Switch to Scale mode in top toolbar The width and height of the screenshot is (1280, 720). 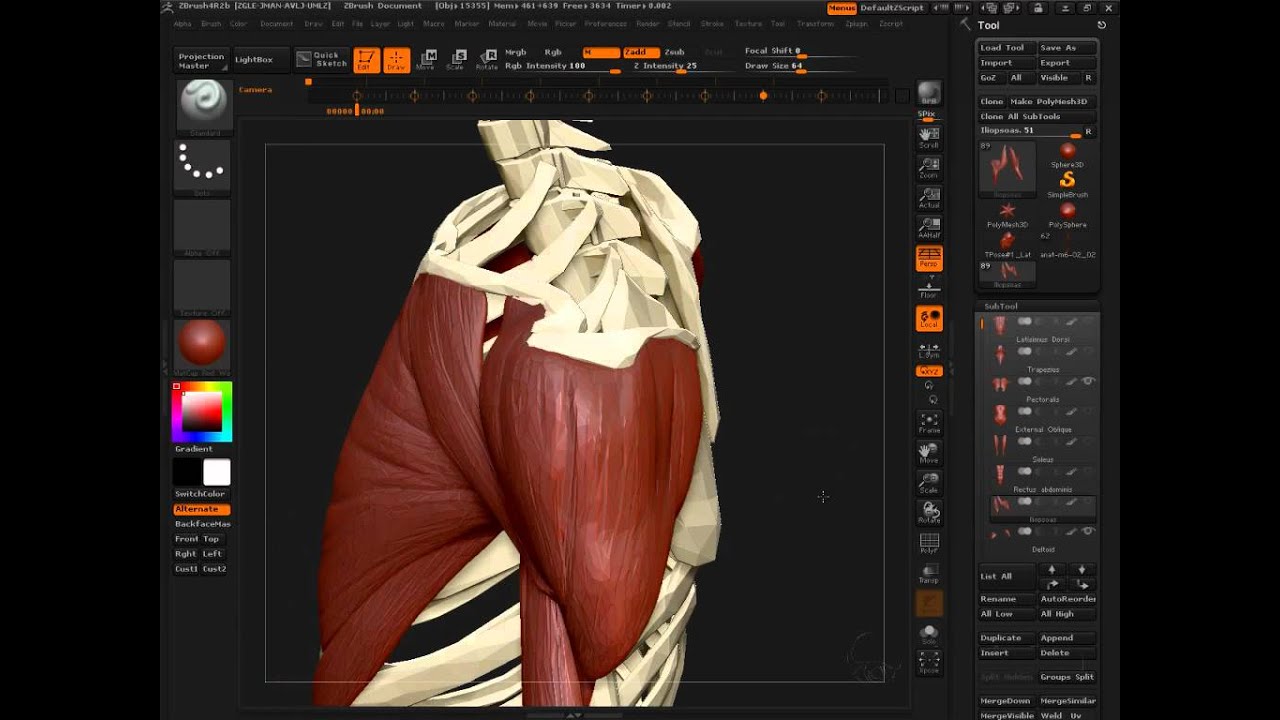[456, 60]
